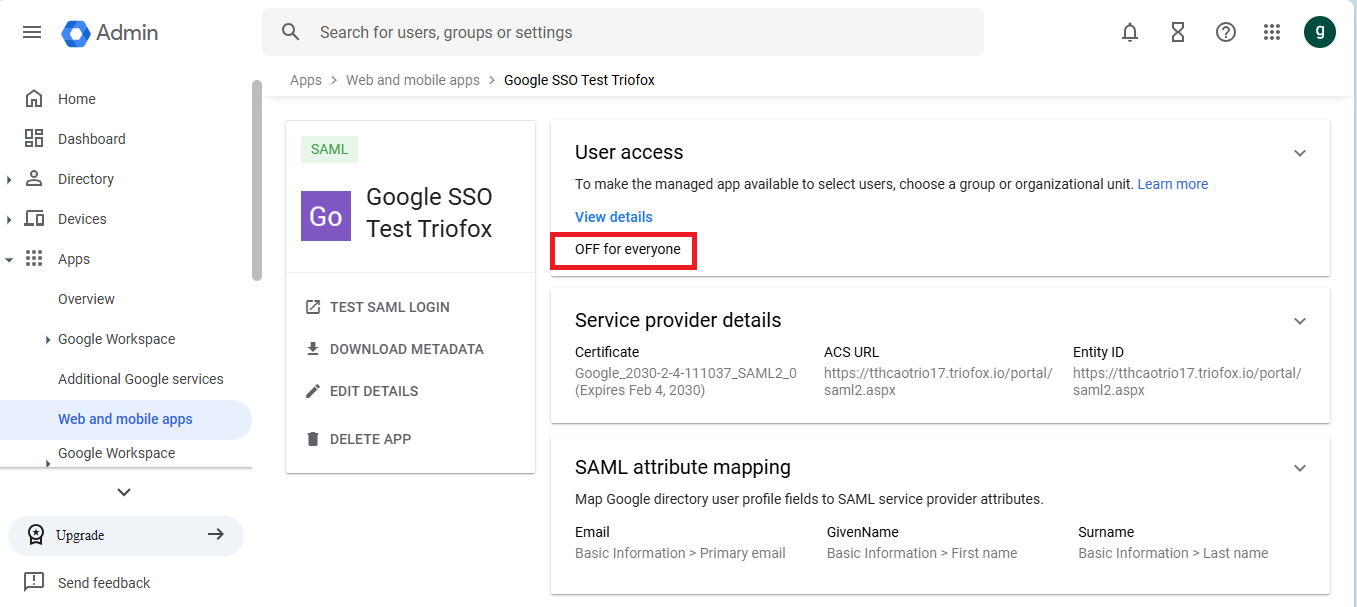The image size is (1357, 607).
Task: Click the Service provider details heading
Action: [x=678, y=320]
